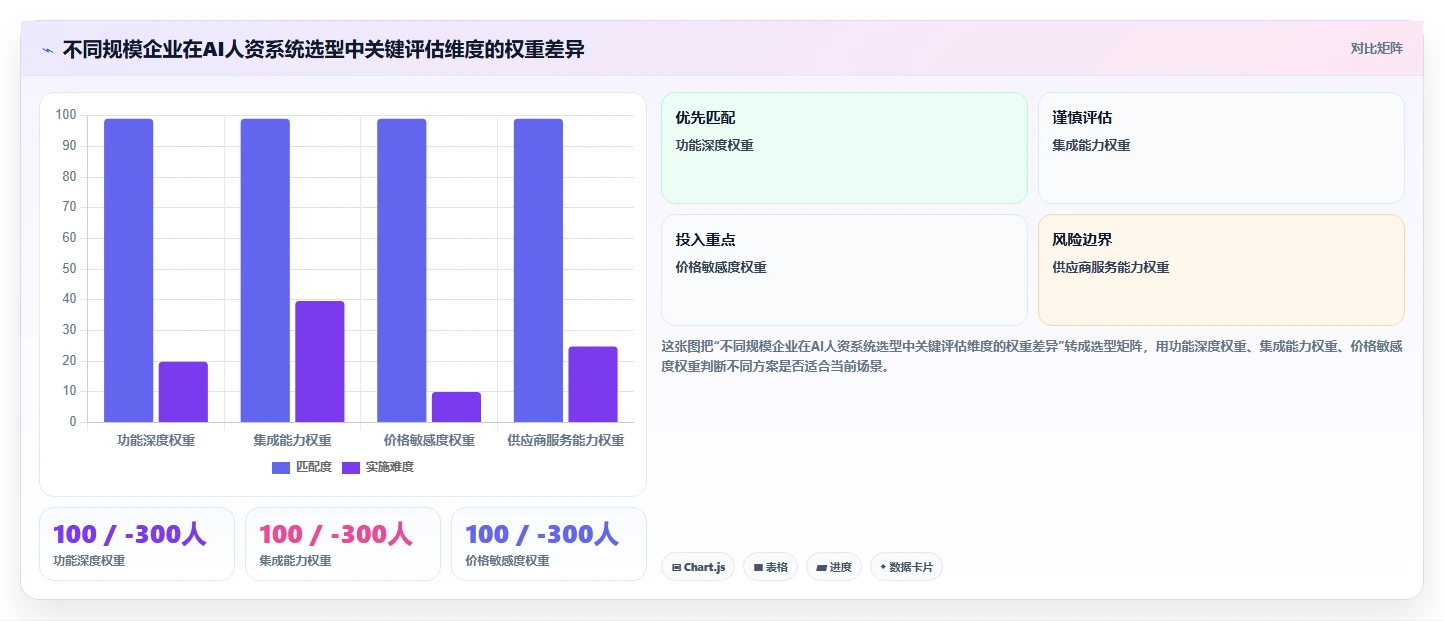Click the 实施难度 bar for 供应商服务能力权重
This screenshot has height=621, width=1444.
[x=593, y=384]
